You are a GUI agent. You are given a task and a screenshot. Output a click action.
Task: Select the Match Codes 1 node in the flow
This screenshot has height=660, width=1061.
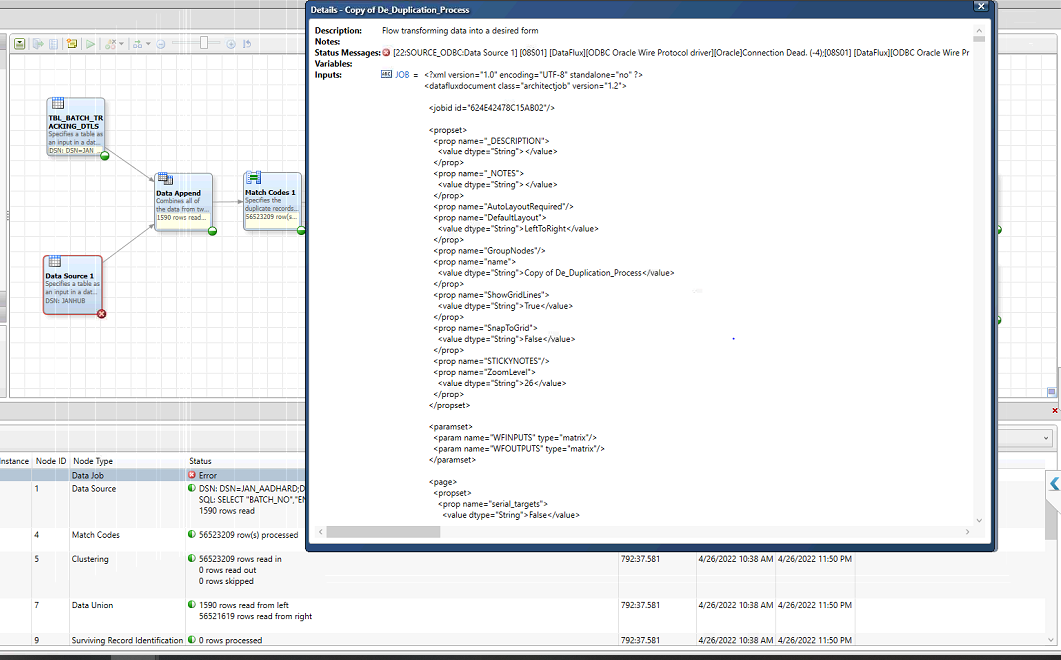[271, 200]
